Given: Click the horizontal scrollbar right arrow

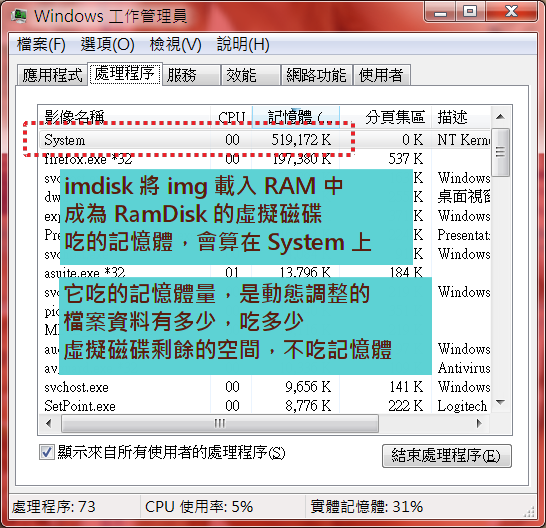Looking at the screenshot, I should [479, 424].
